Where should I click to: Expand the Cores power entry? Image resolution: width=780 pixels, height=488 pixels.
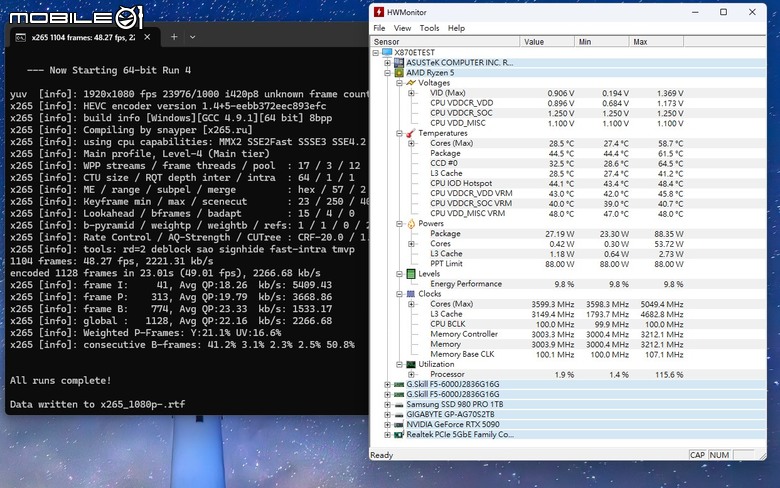(x=411, y=244)
